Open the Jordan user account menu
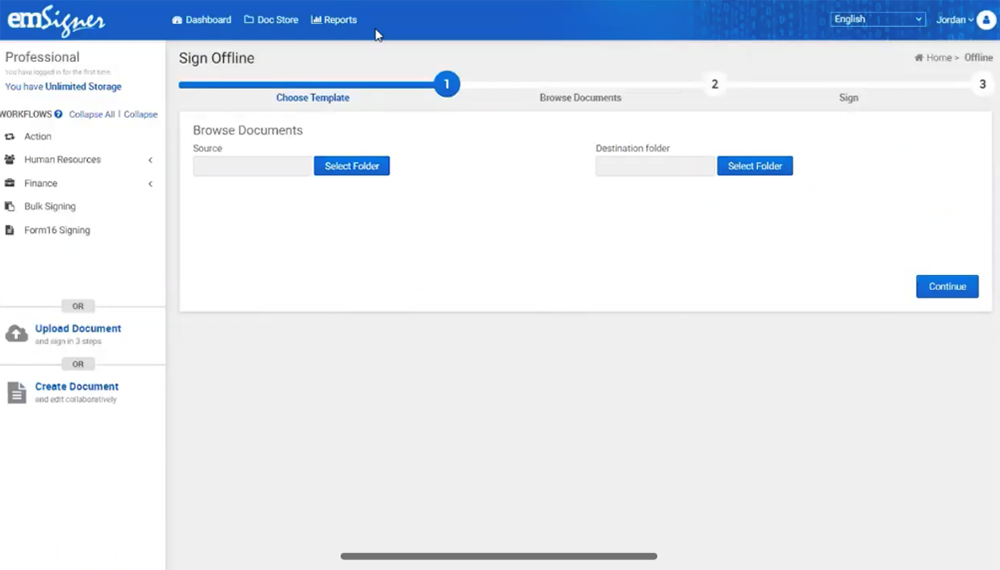Image resolution: width=1000 pixels, height=570 pixels. (x=954, y=20)
